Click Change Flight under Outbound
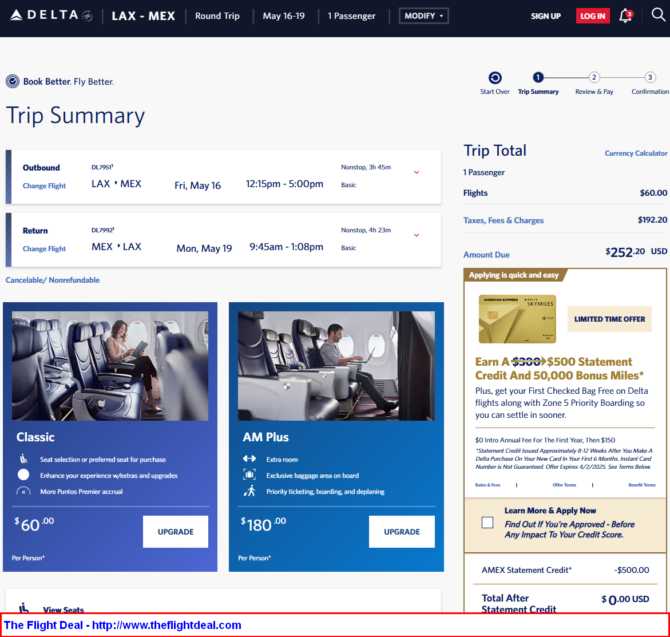670x637 pixels. [x=44, y=186]
